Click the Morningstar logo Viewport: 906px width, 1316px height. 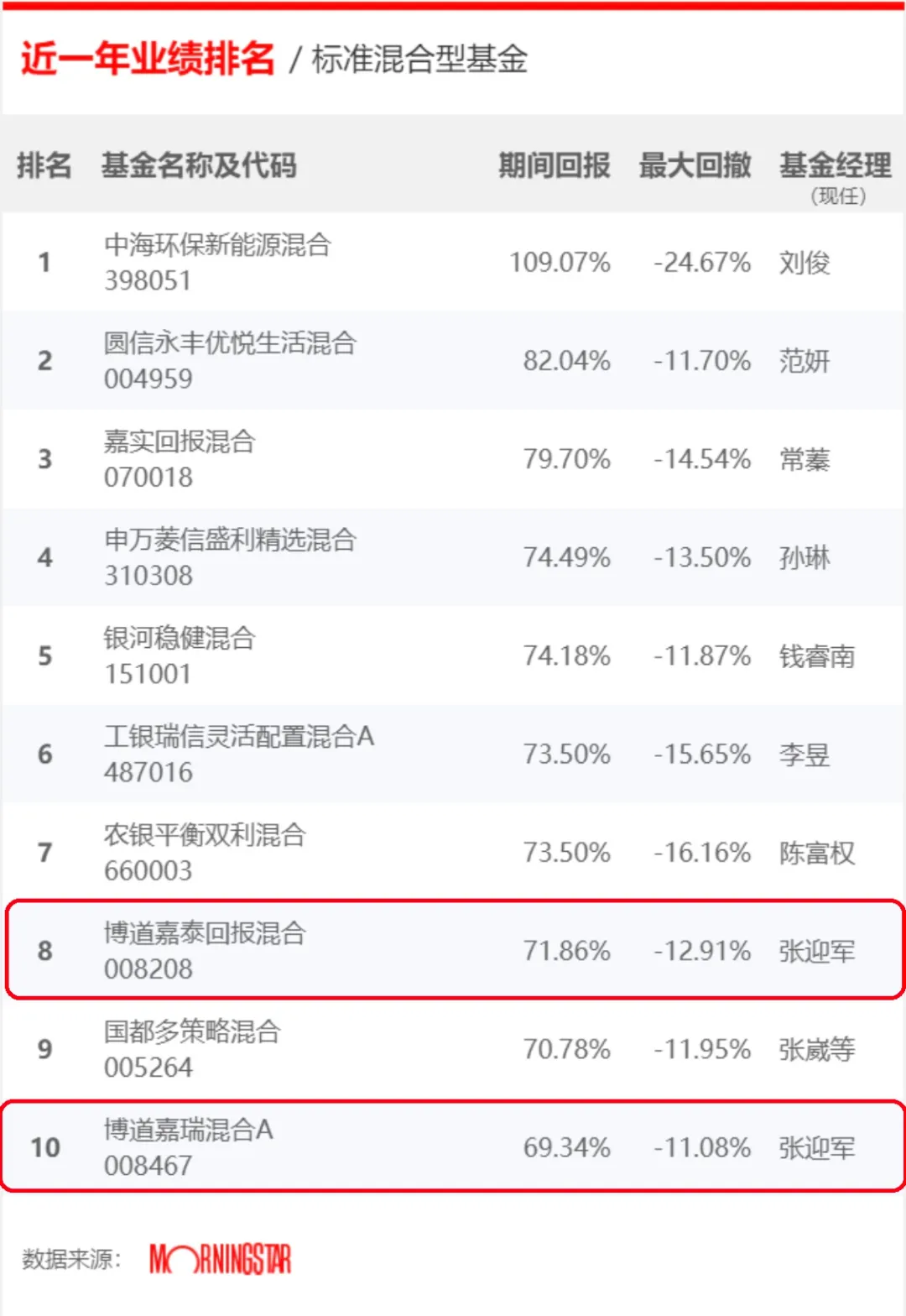coord(220,1259)
